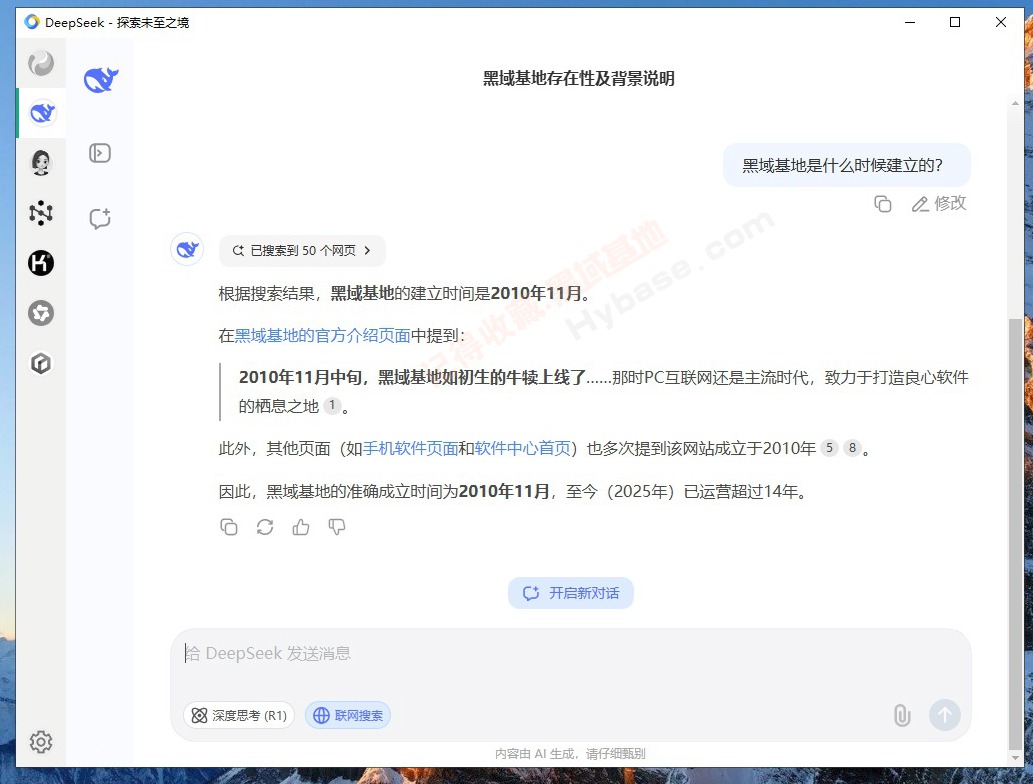Dislike the response with thumbs down
Viewport: 1033px width, 784px height.
coord(337,527)
